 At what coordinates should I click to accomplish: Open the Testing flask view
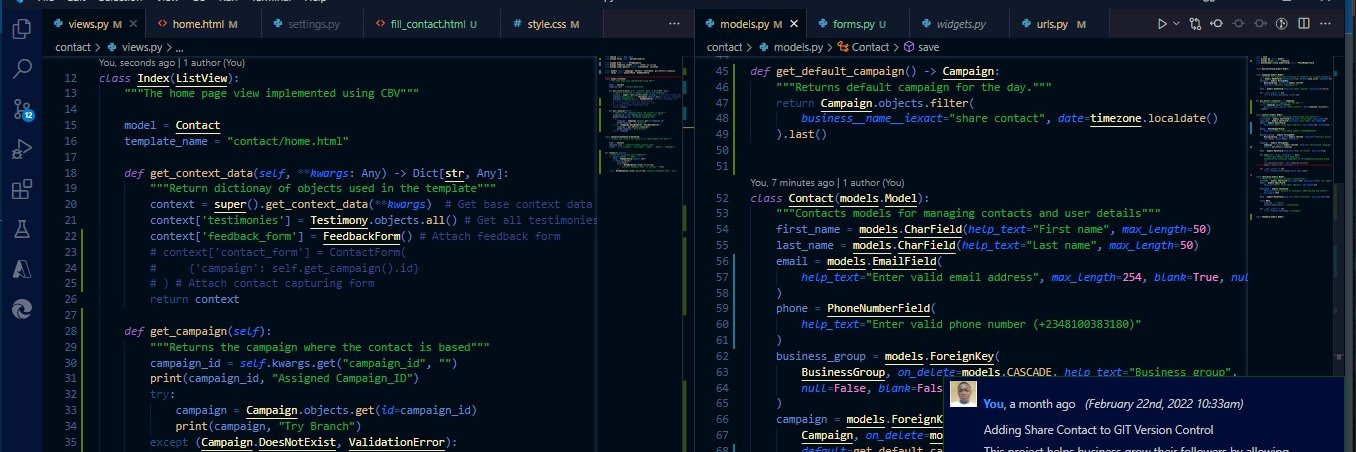pos(21,229)
